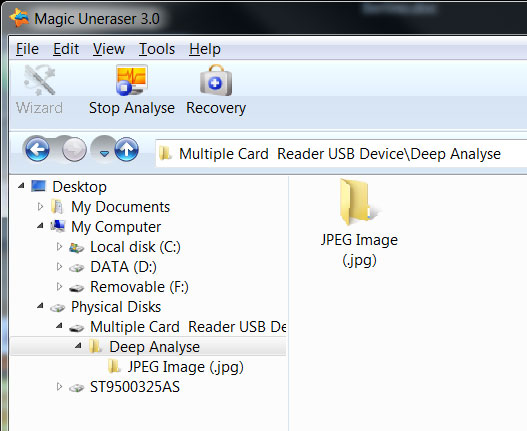Go back with the blue left arrow
Image resolution: width=527 pixels, height=431 pixels.
37,150
